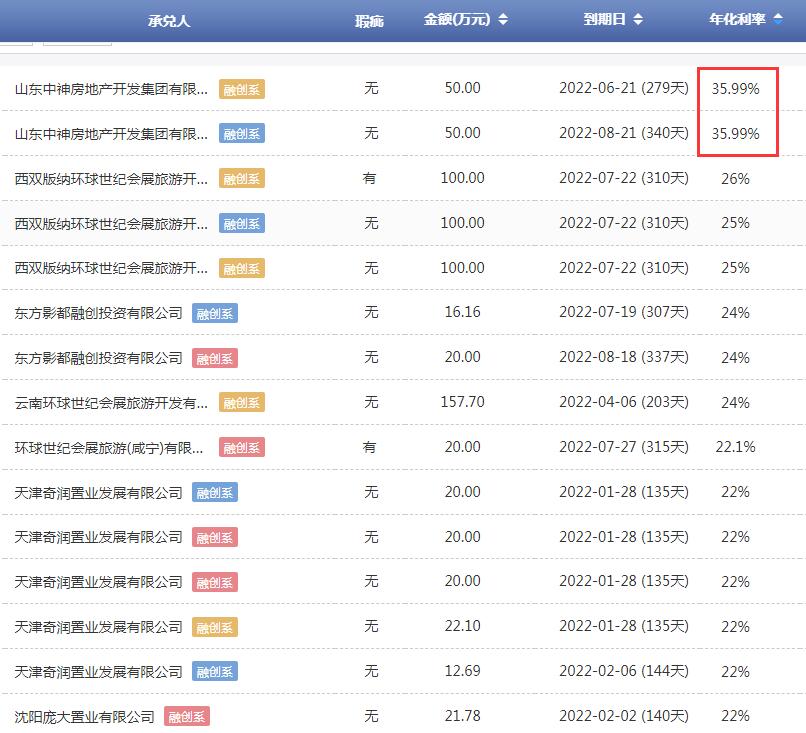This screenshot has height=733, width=806.
Task: Open 山东中神房地产开发集团 entry due 2022-06-21
Action: click(111, 89)
